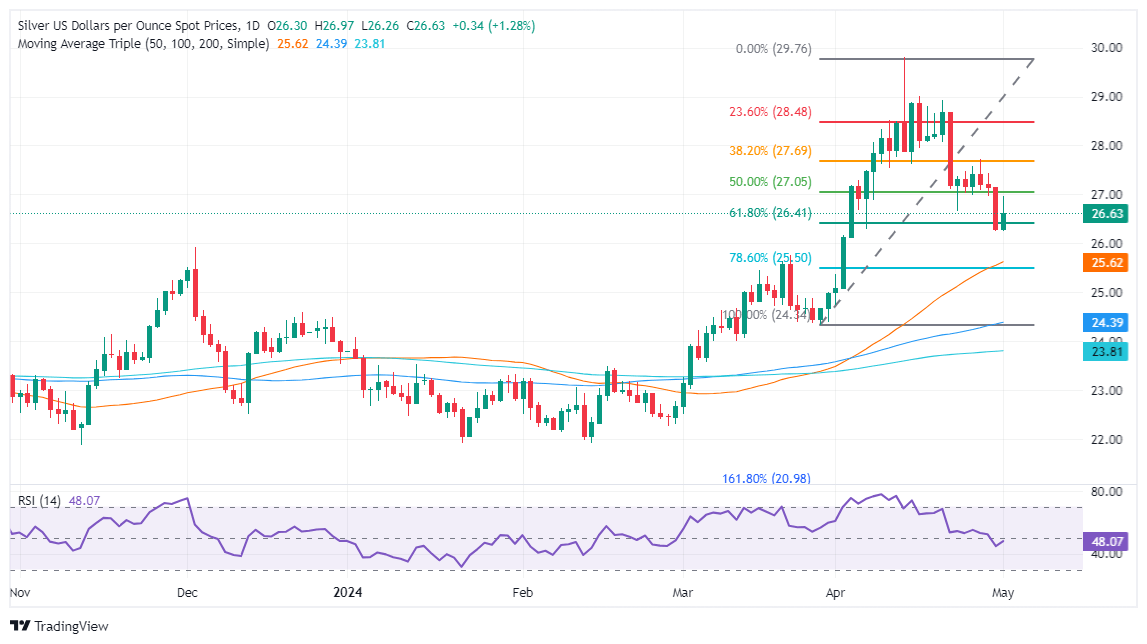
Task: Click the May marker on time axis
Action: tap(1003, 593)
